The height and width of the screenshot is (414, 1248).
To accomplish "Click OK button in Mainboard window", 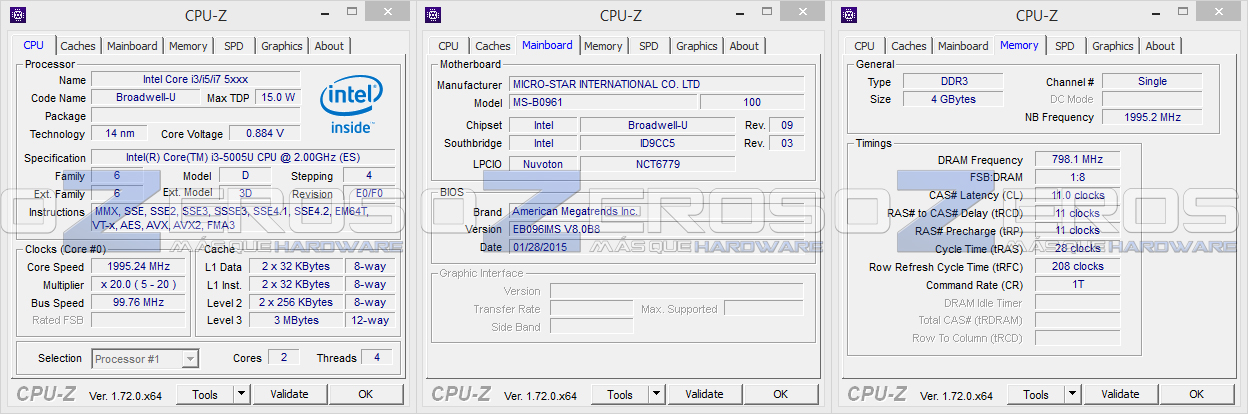I will coord(782,394).
